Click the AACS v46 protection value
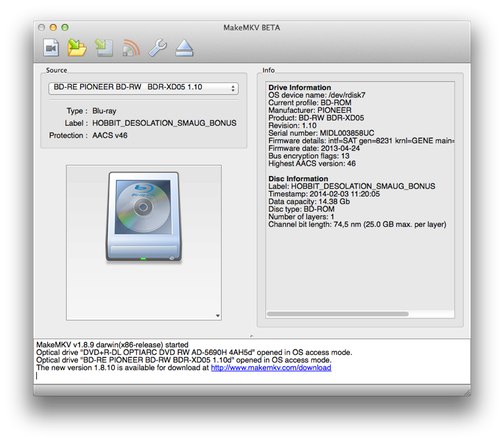This screenshot has width=500, height=438. click(110, 135)
